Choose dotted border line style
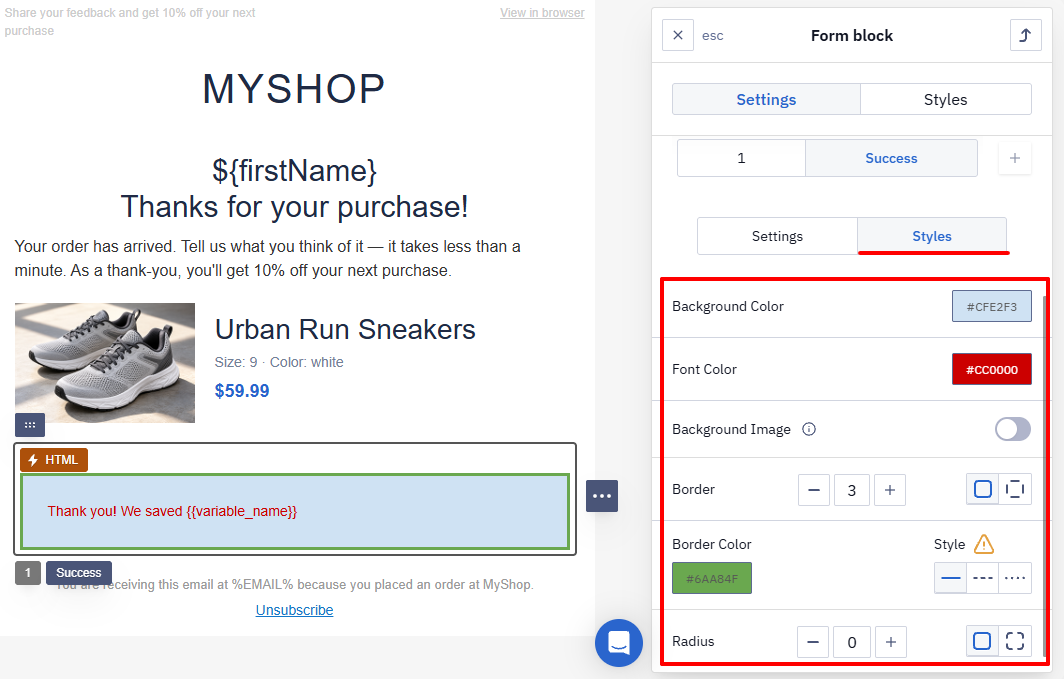 coord(1015,578)
